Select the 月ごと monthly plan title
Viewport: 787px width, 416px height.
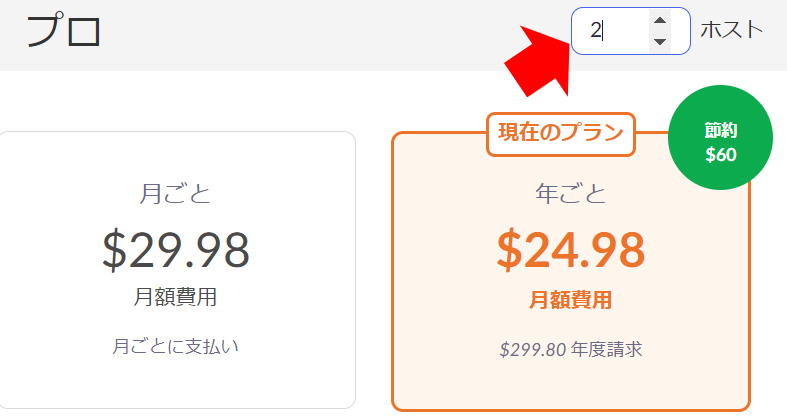175,193
